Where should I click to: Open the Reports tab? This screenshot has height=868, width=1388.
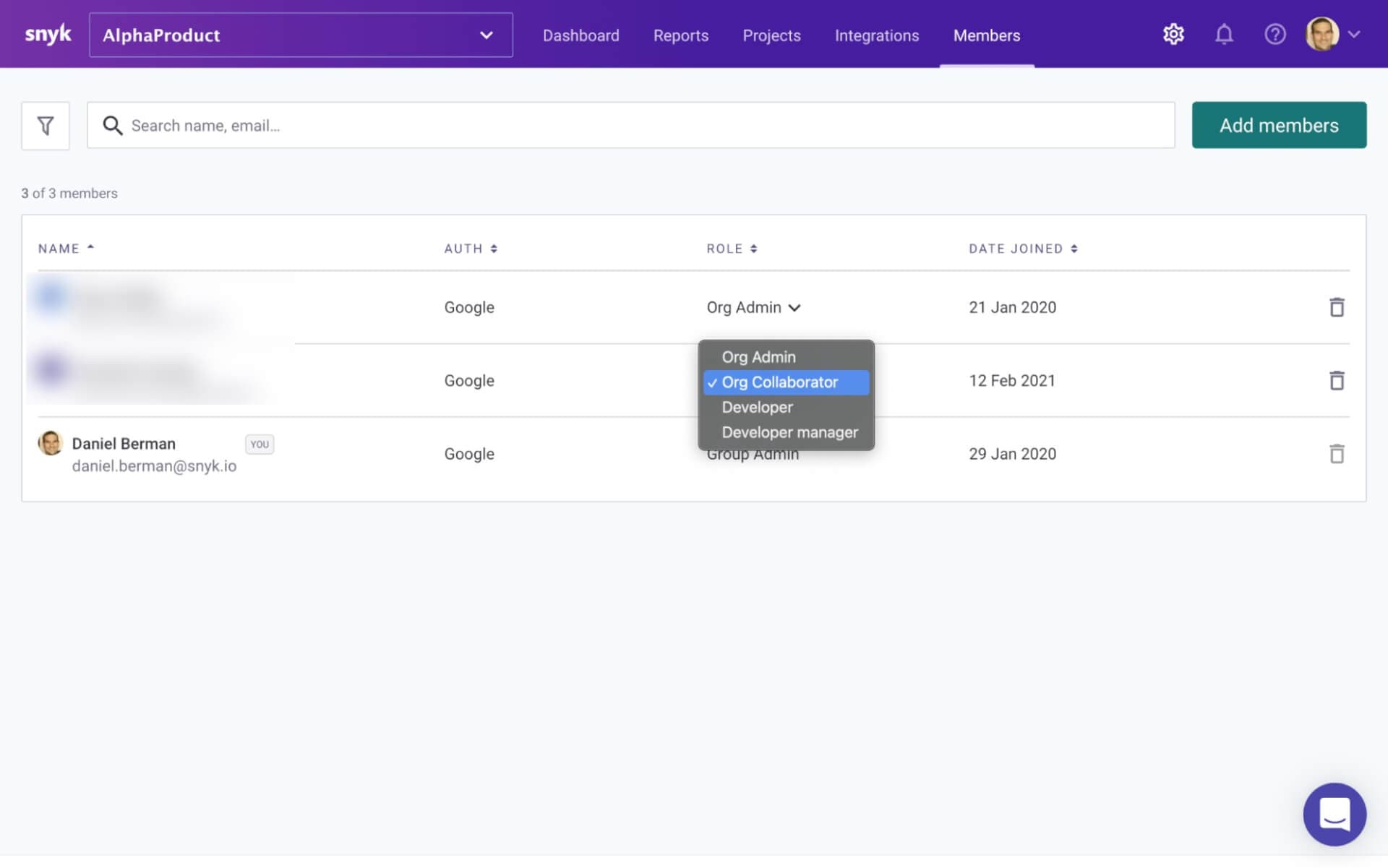click(x=680, y=35)
